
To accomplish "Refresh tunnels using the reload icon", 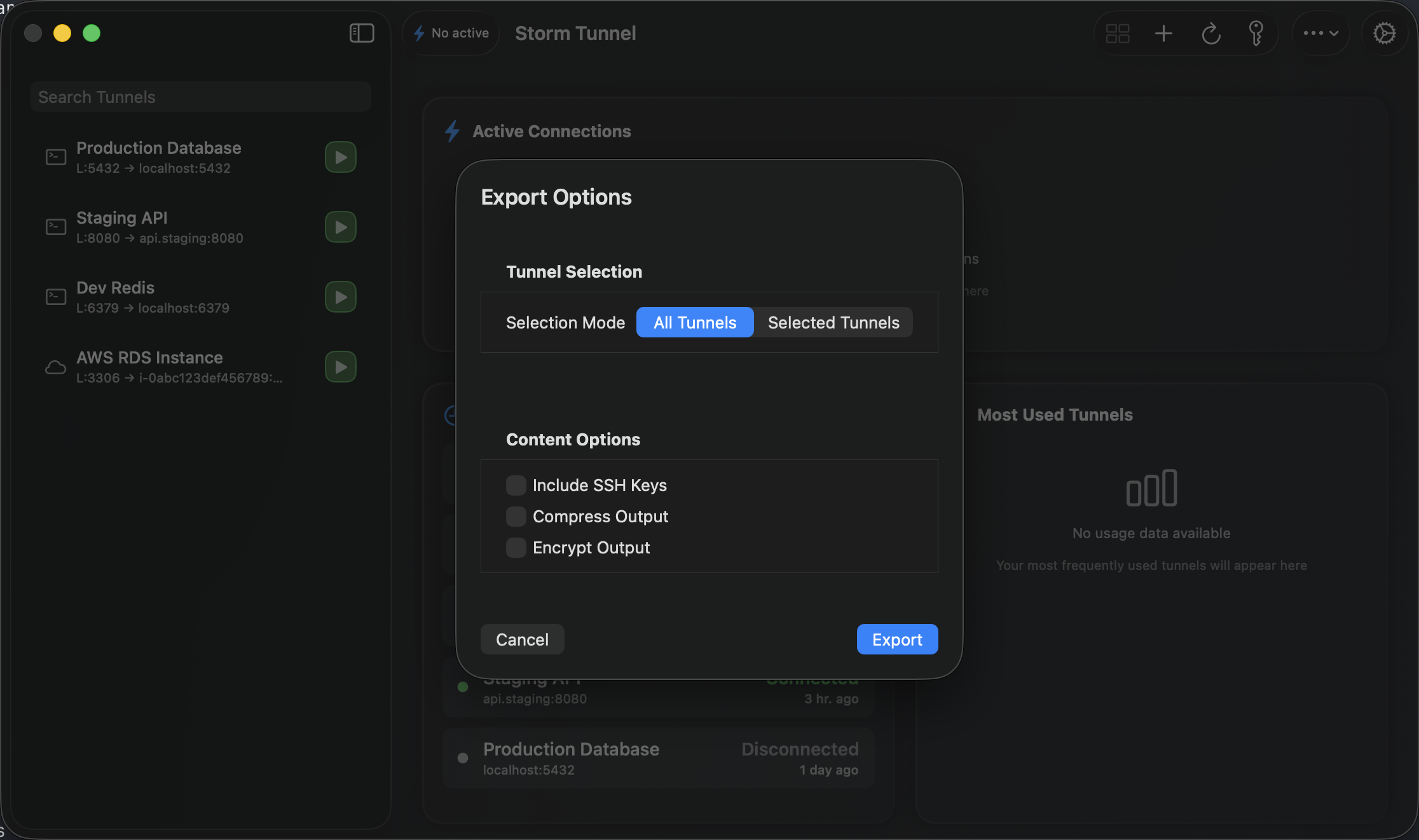I will pyautogui.click(x=1210, y=33).
